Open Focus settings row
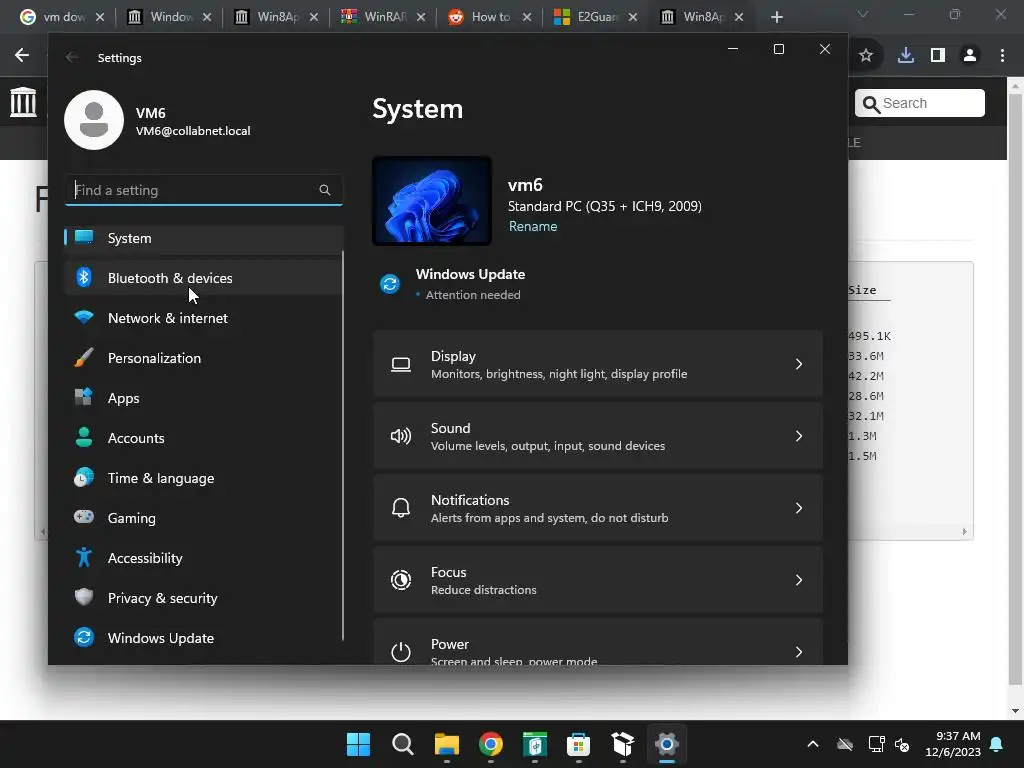 [x=598, y=580]
